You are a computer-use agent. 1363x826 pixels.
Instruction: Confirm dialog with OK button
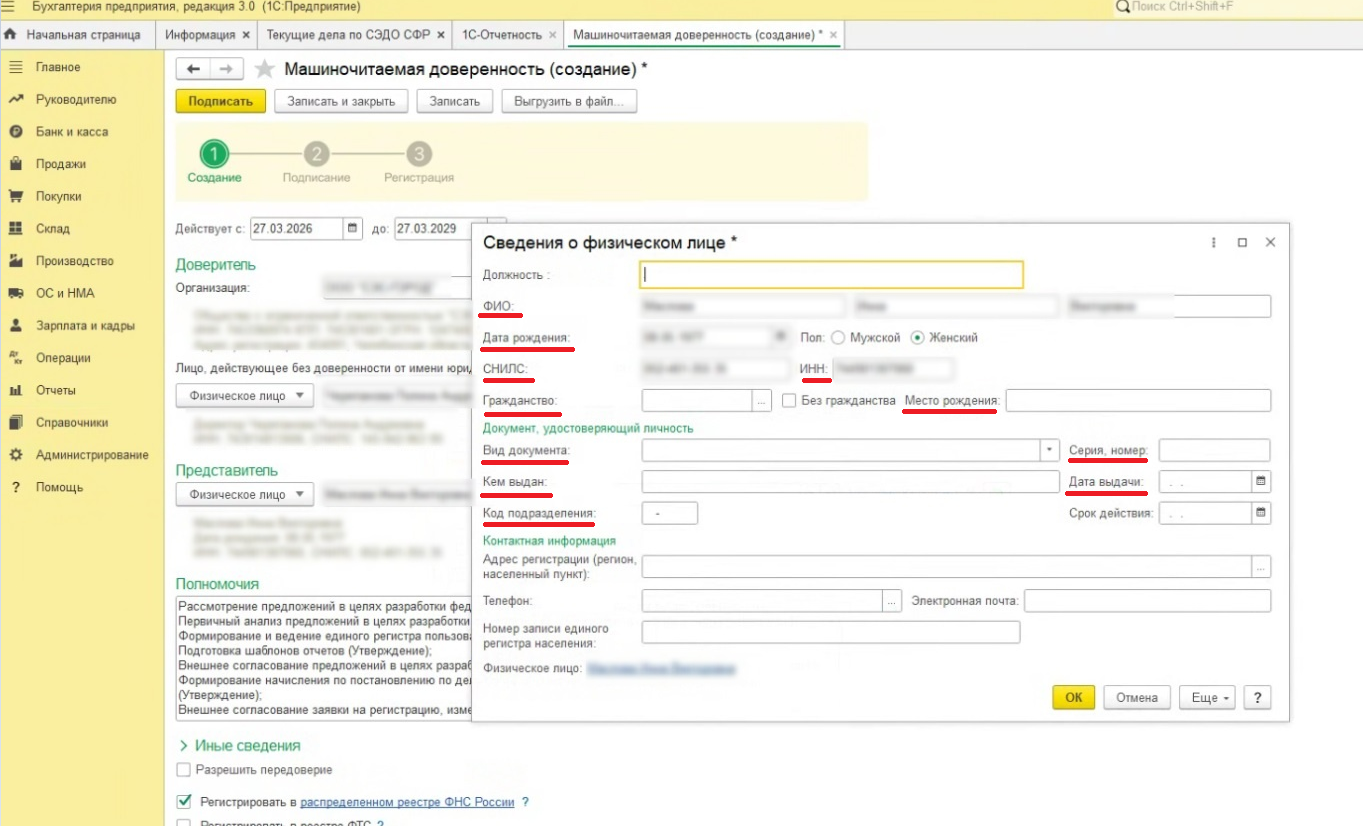(1074, 697)
